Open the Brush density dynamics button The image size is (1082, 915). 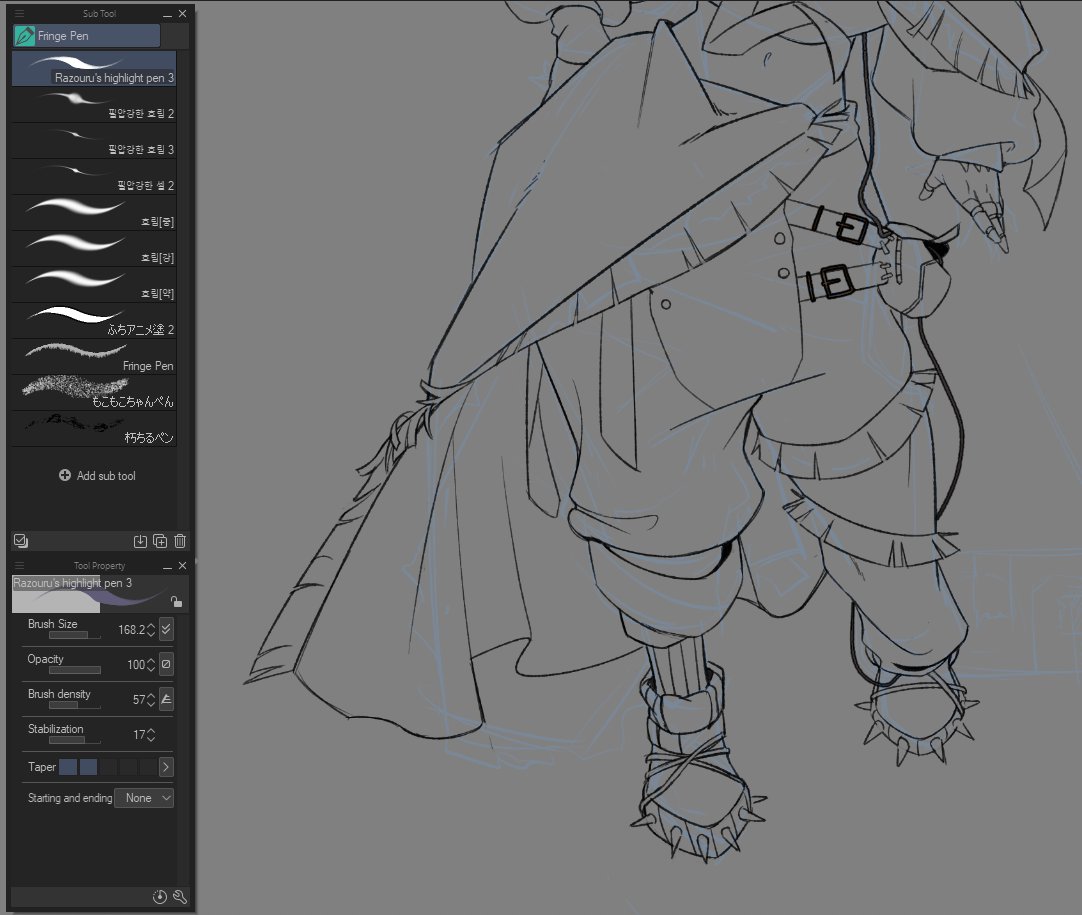point(166,699)
